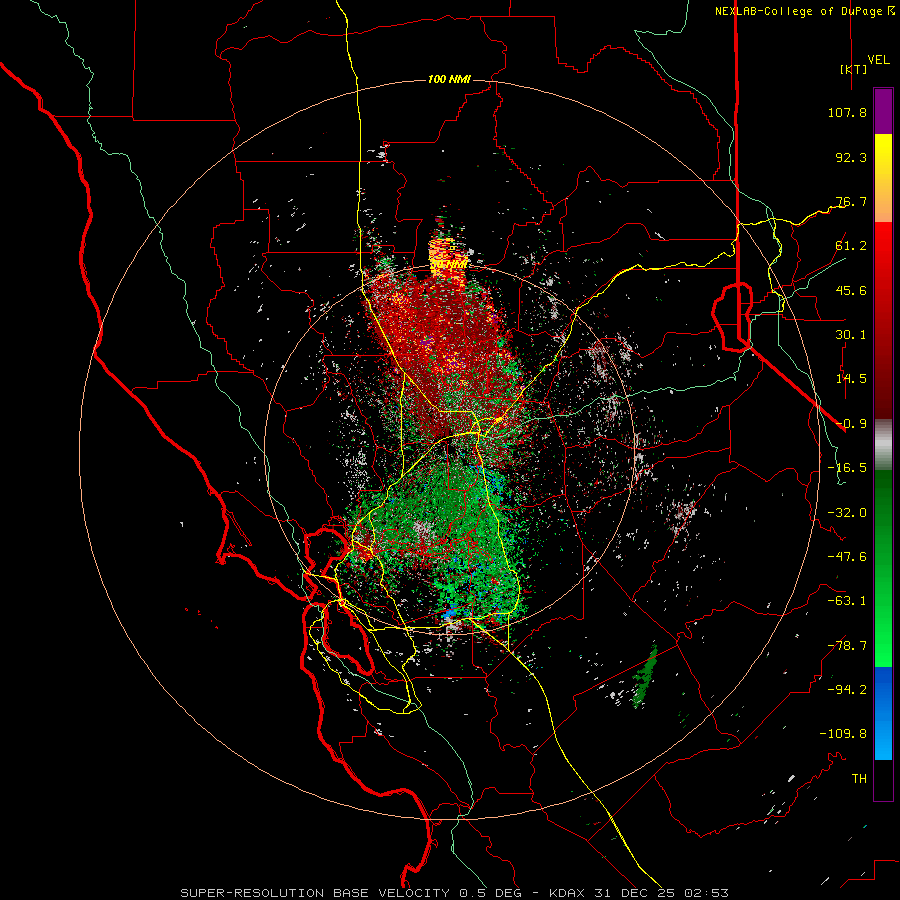Click the -78.7 scale value

point(847,646)
